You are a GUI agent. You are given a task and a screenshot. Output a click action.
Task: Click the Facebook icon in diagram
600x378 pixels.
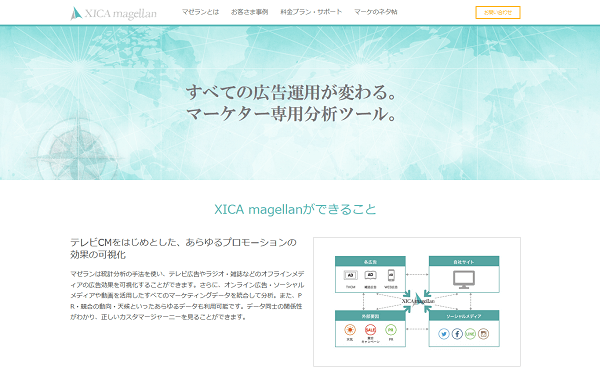(x=457, y=334)
